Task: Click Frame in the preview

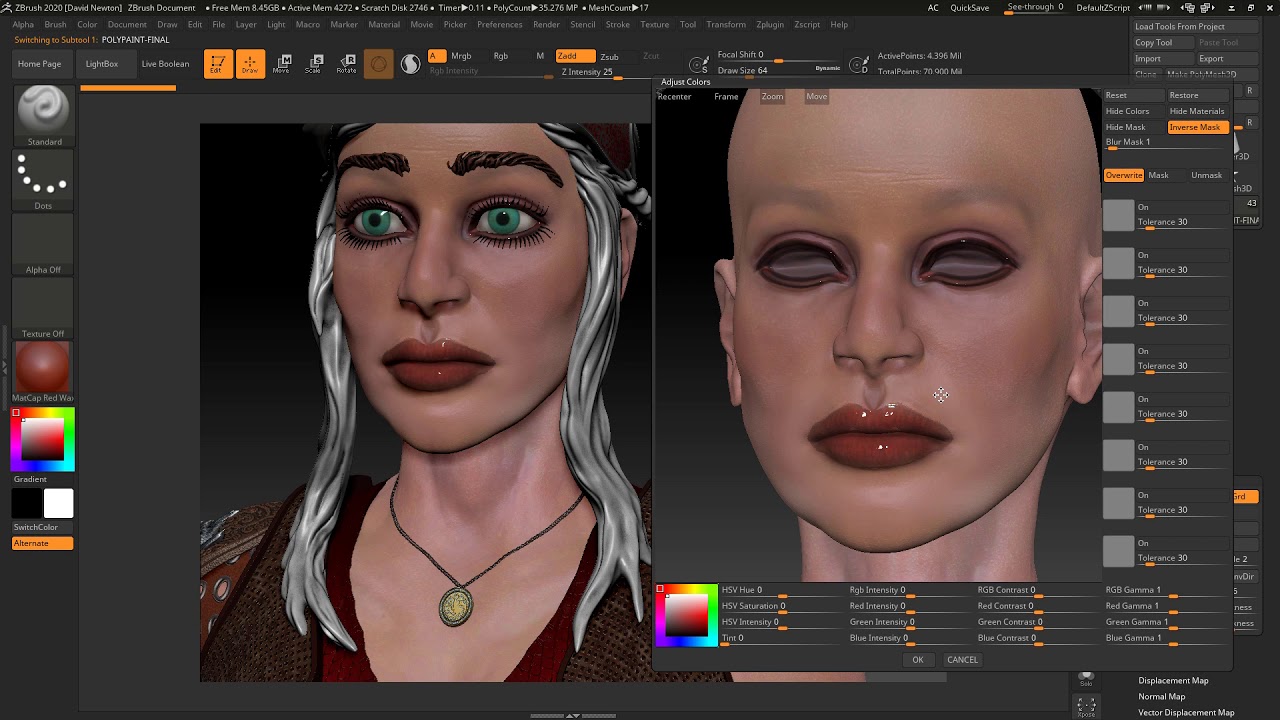Action: [x=726, y=97]
